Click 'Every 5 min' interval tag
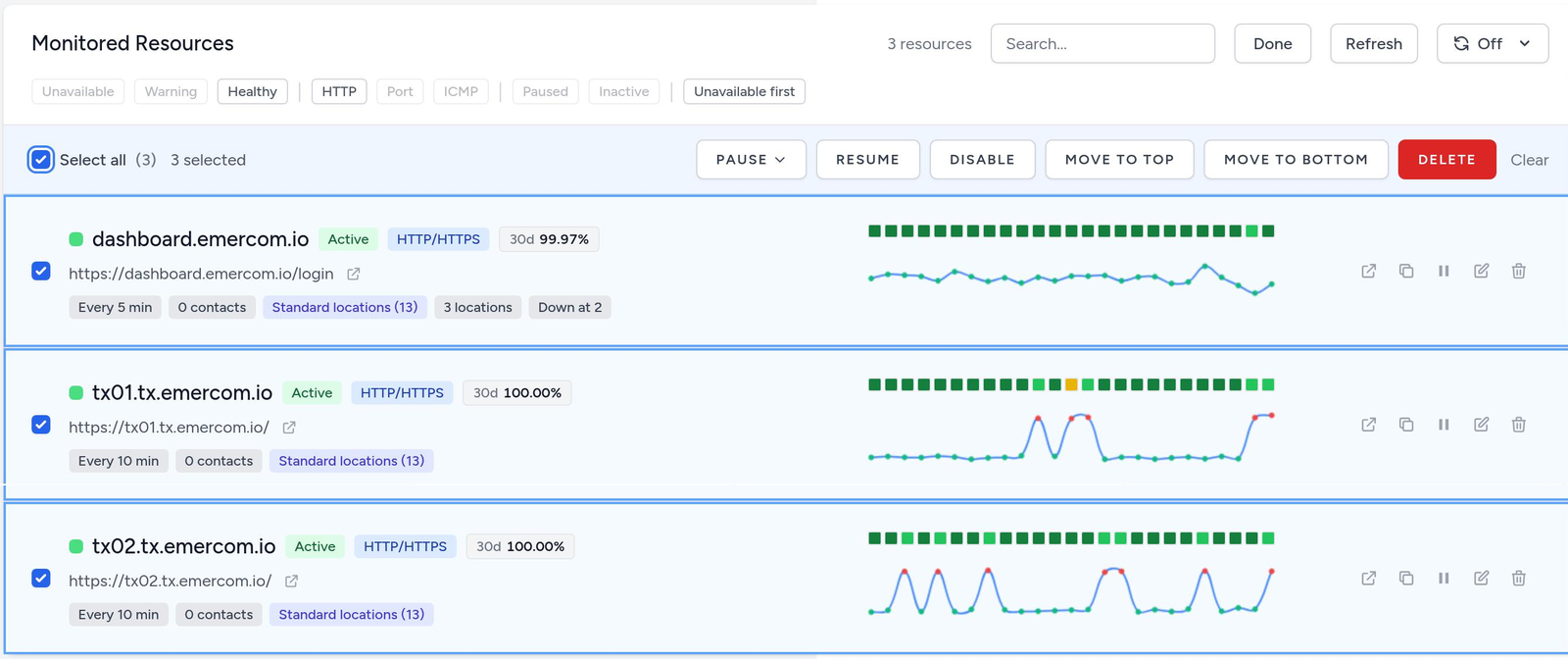Image resolution: width=1568 pixels, height=659 pixels. click(116, 307)
